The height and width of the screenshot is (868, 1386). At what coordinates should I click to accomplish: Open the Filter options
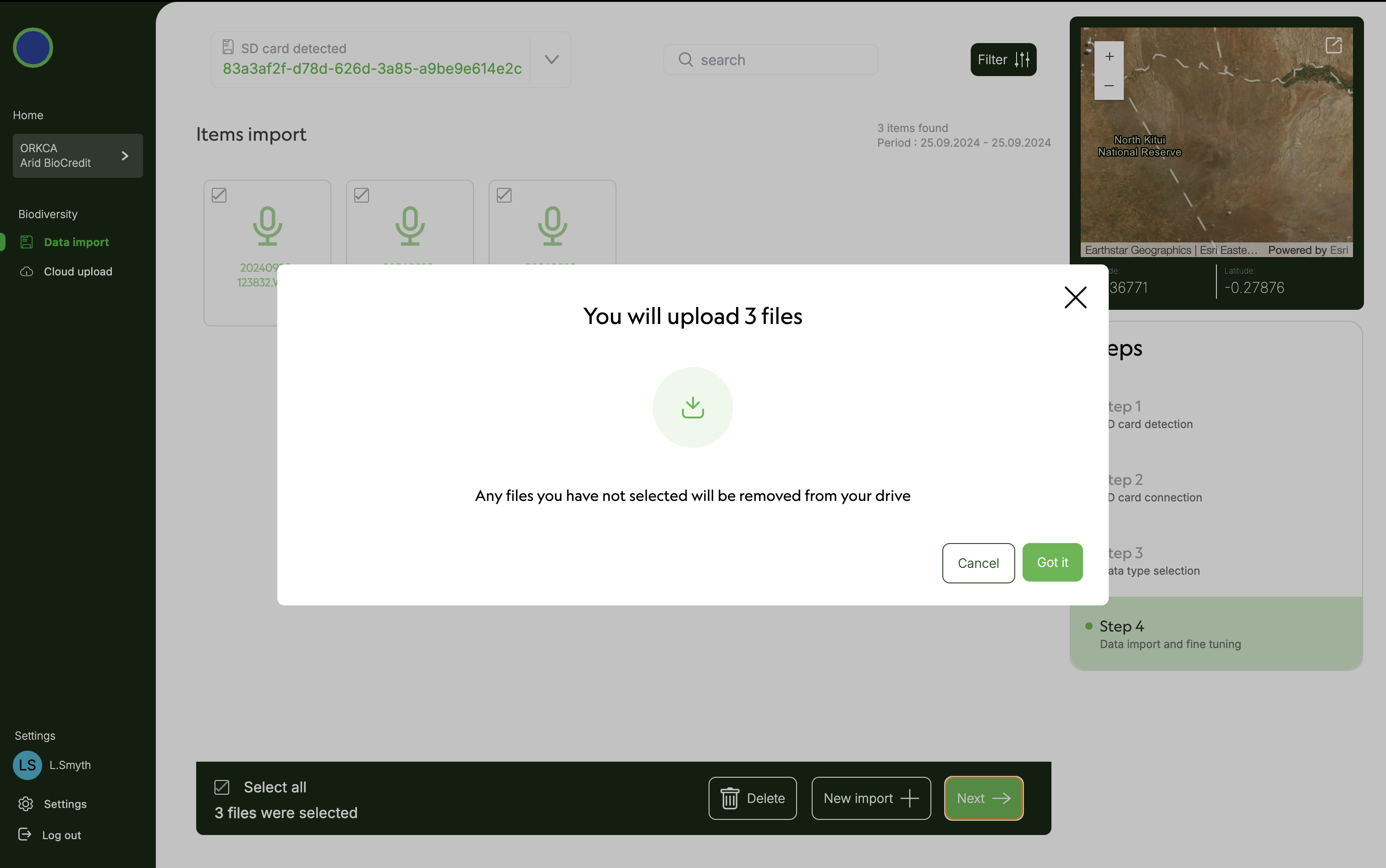pos(1003,59)
